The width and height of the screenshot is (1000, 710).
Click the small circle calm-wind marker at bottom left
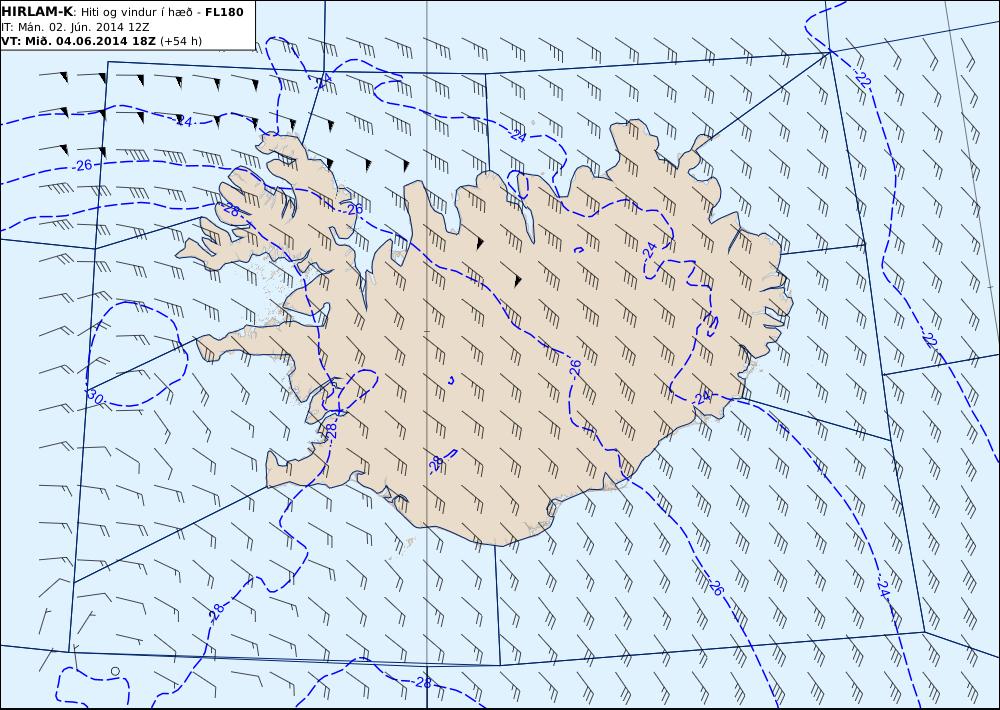click(115, 670)
